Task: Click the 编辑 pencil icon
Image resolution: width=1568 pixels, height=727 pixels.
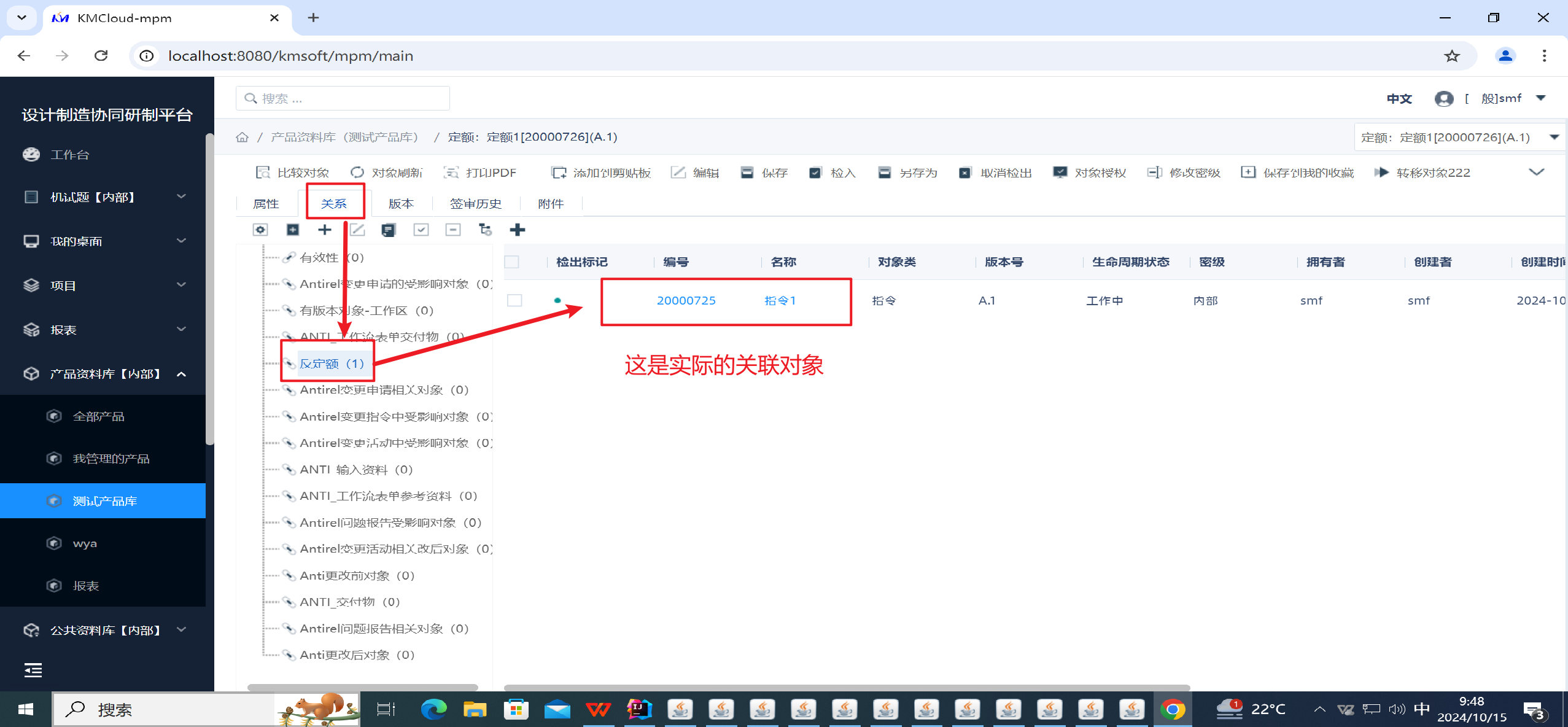Action: point(678,173)
